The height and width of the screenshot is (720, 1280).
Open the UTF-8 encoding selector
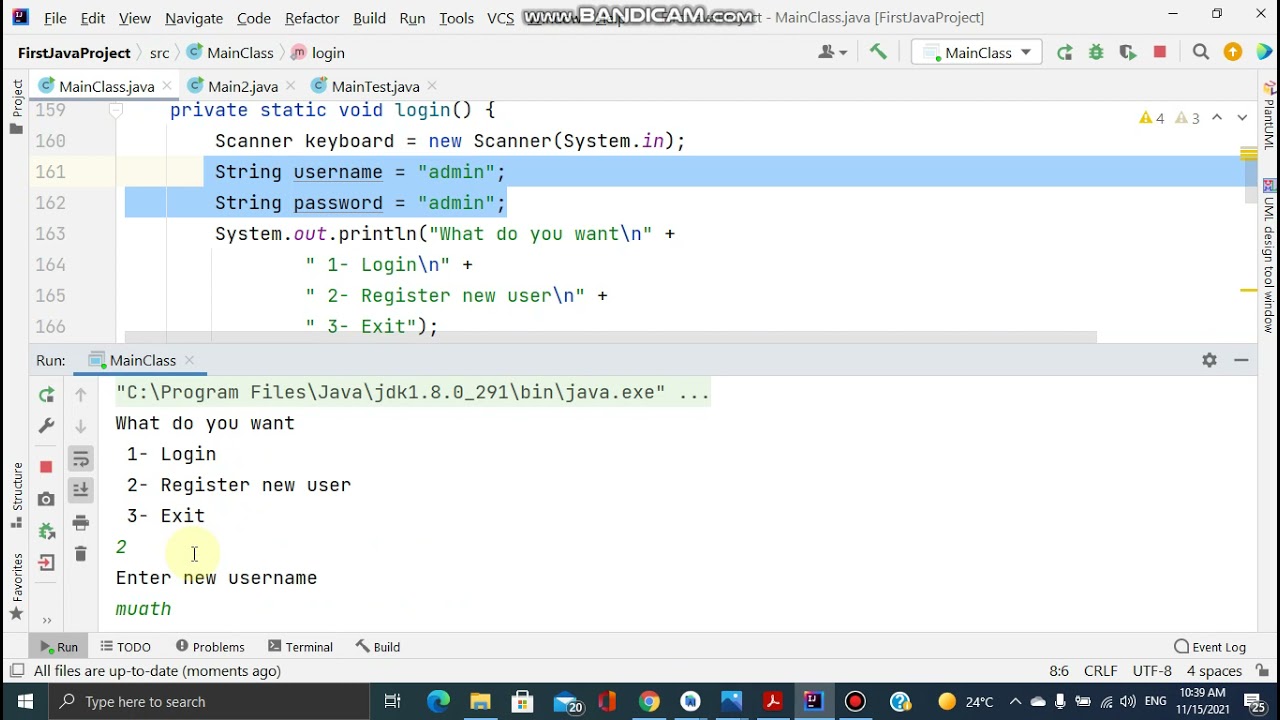coord(1152,671)
